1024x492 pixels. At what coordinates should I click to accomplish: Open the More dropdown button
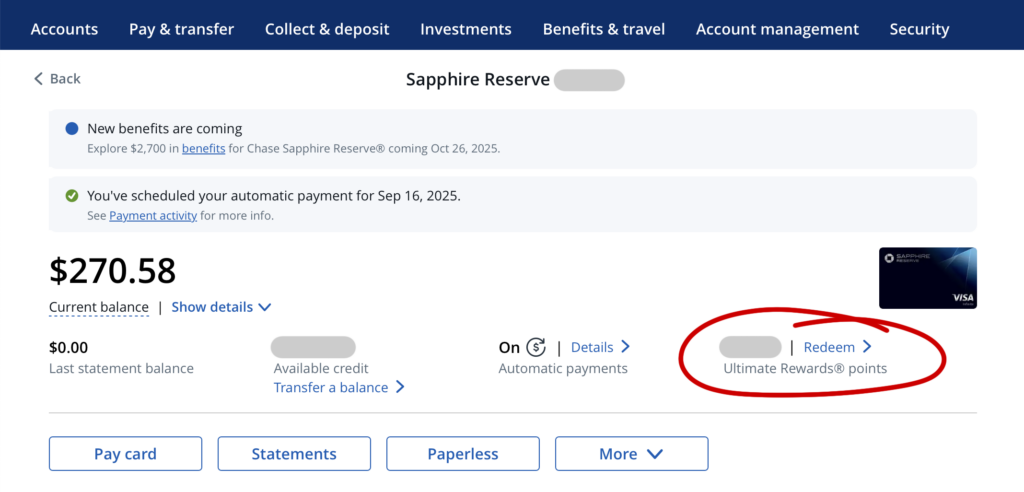pos(631,454)
